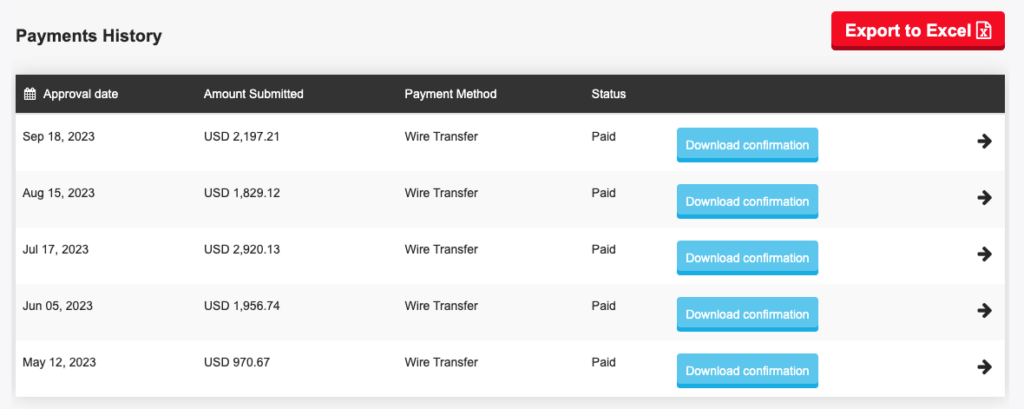Viewport: 1024px width, 409px height.
Task: Click the Amount Submitted column header
Action: (x=253, y=94)
